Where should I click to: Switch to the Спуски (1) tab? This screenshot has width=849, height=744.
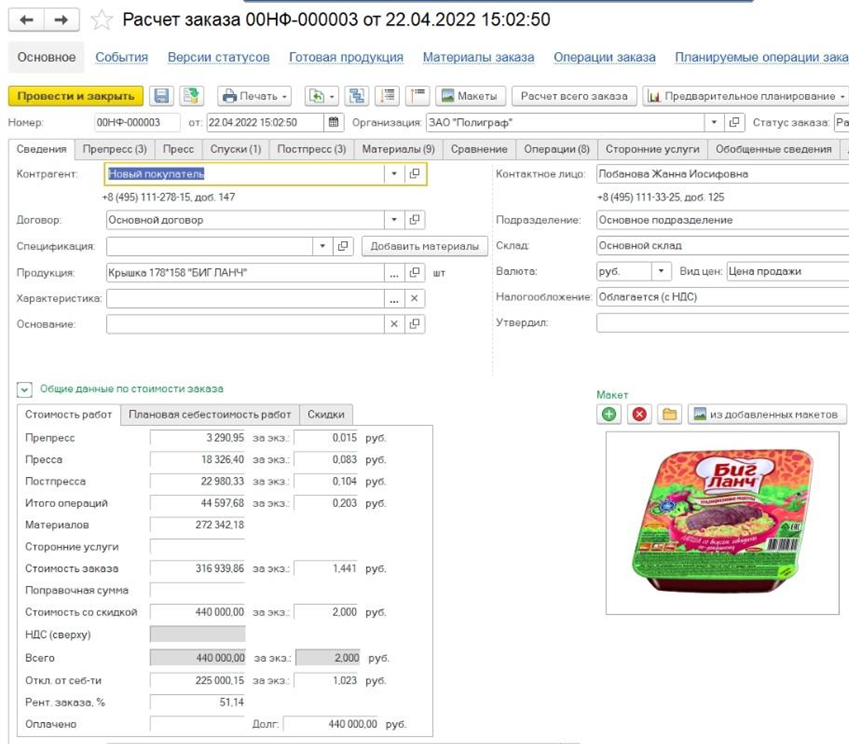pyautogui.click(x=236, y=149)
